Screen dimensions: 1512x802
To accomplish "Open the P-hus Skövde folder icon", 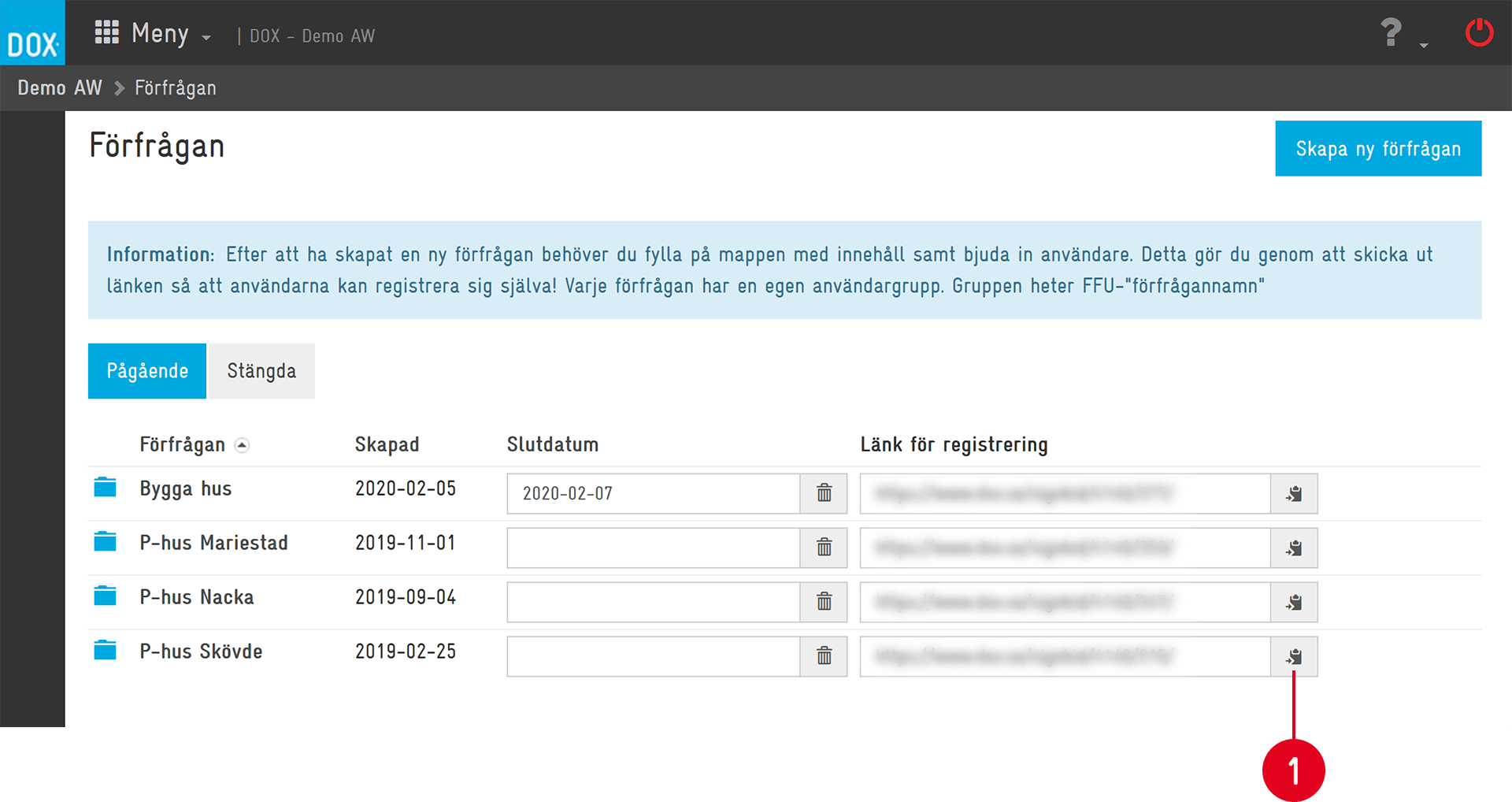I will 105,651.
